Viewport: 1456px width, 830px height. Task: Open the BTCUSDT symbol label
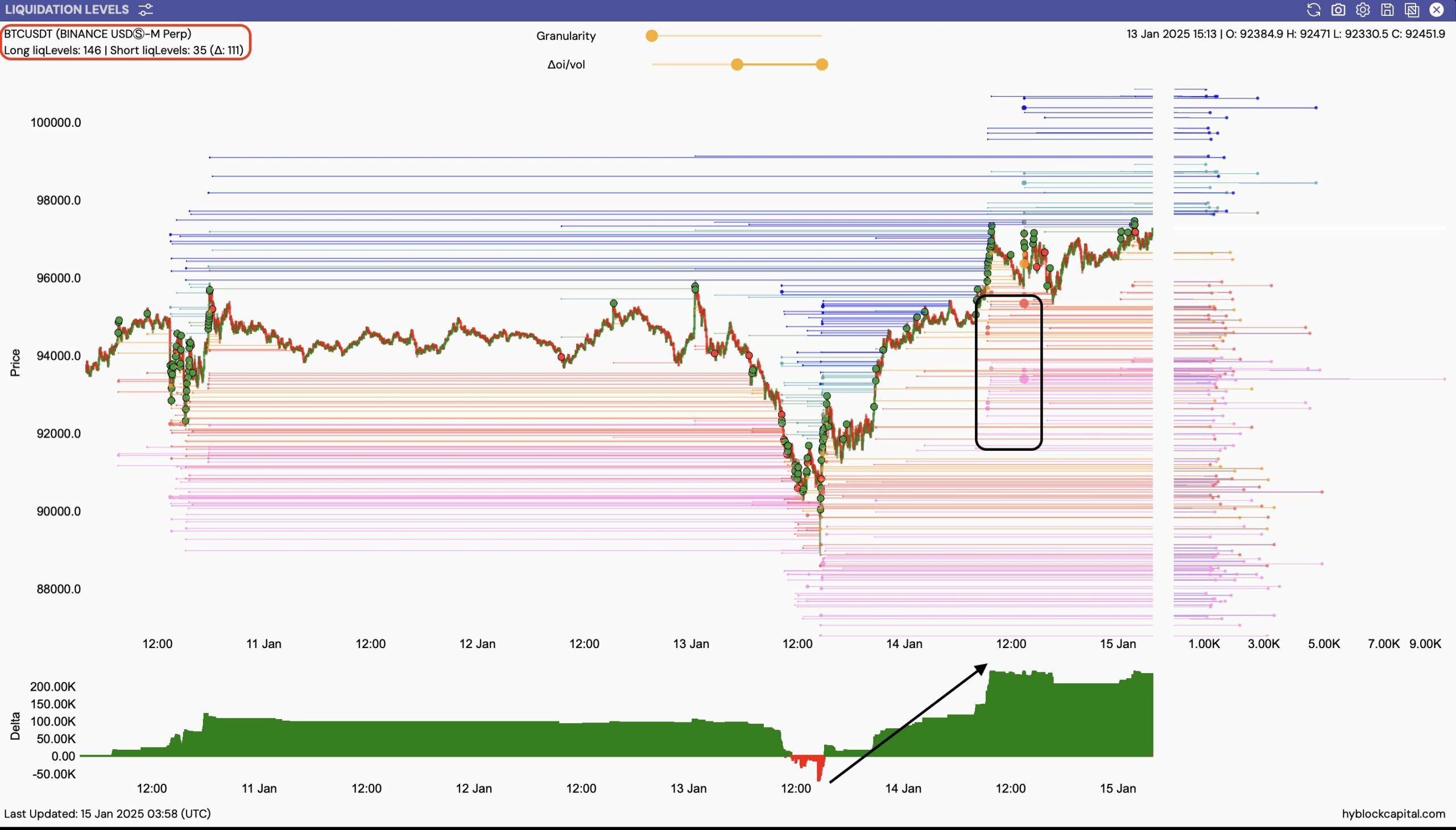coord(97,33)
